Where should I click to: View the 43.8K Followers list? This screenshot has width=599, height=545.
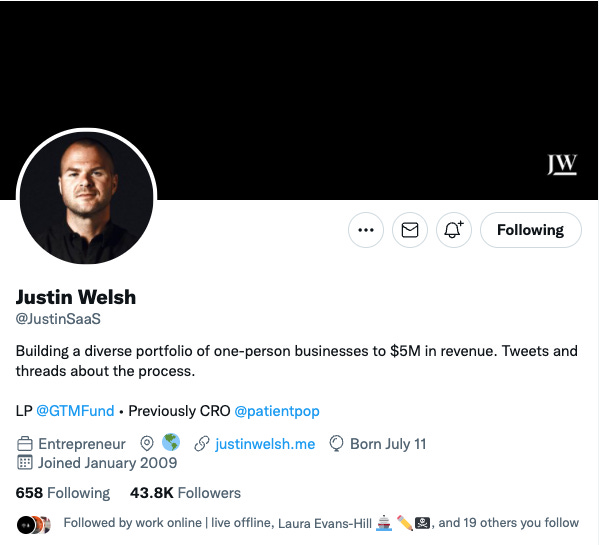(185, 493)
